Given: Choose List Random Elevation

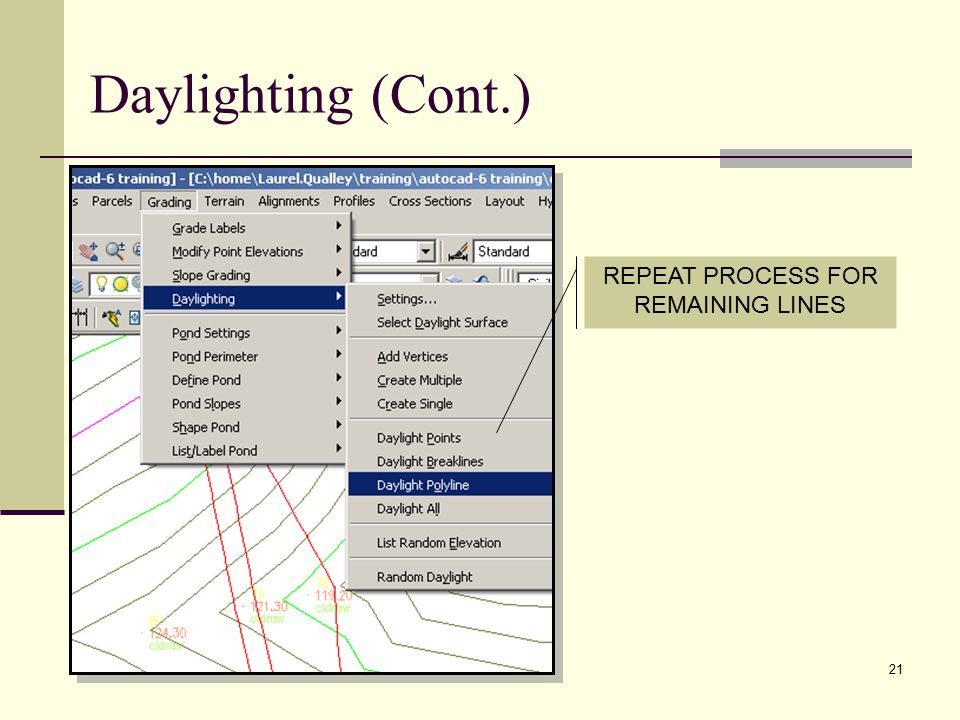Looking at the screenshot, I should [x=451, y=543].
